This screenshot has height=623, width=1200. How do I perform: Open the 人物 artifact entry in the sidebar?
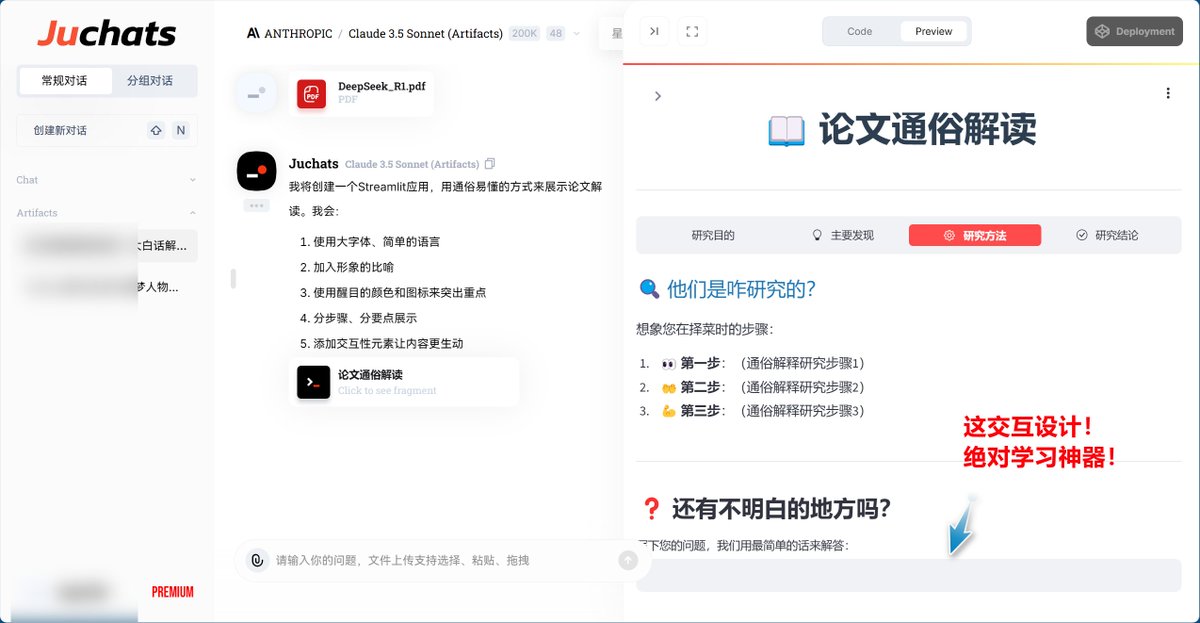[107, 287]
